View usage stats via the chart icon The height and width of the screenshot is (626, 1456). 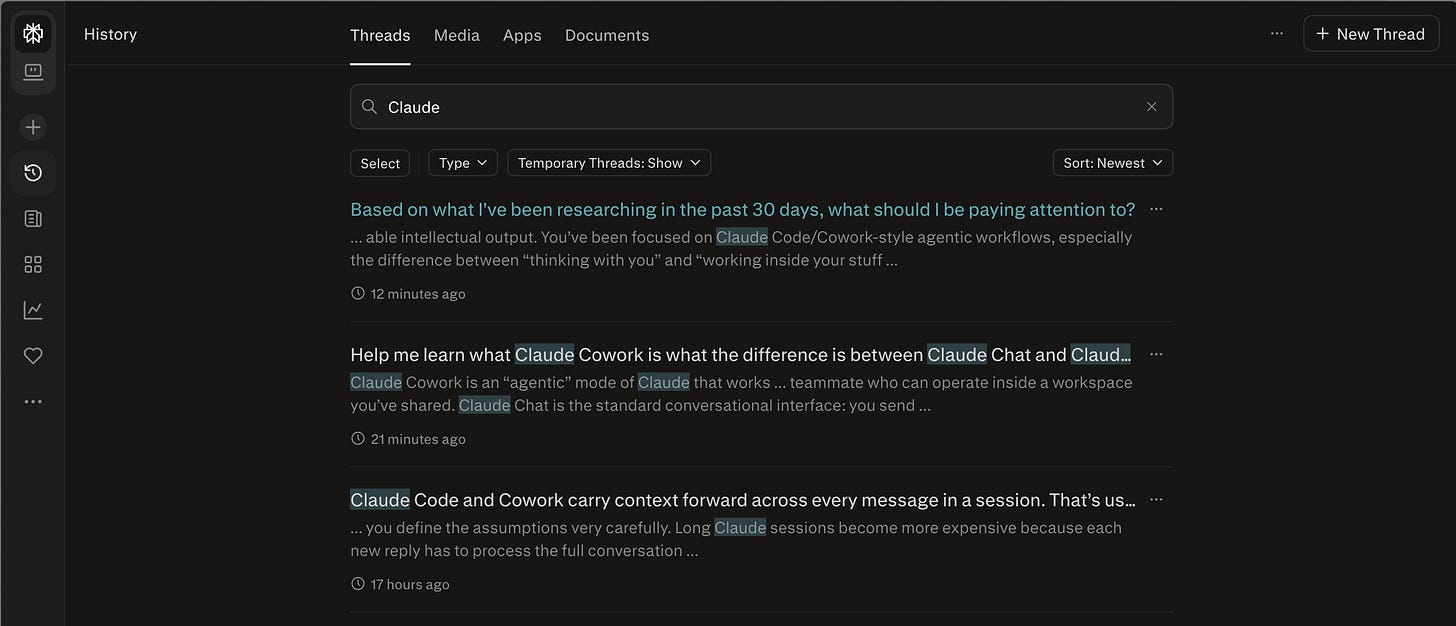coord(33,309)
